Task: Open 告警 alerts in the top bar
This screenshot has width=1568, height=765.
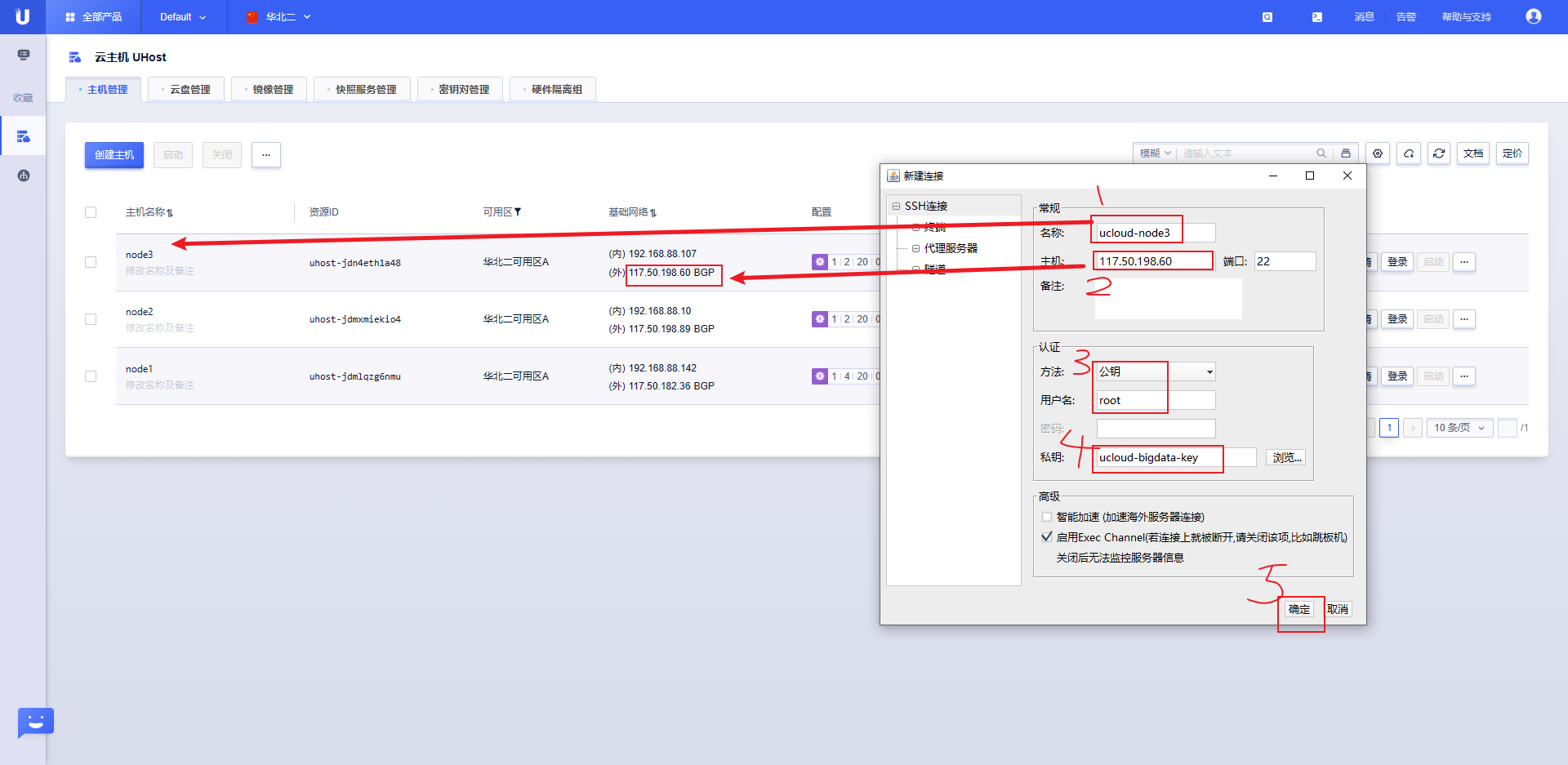Action: tap(1406, 16)
